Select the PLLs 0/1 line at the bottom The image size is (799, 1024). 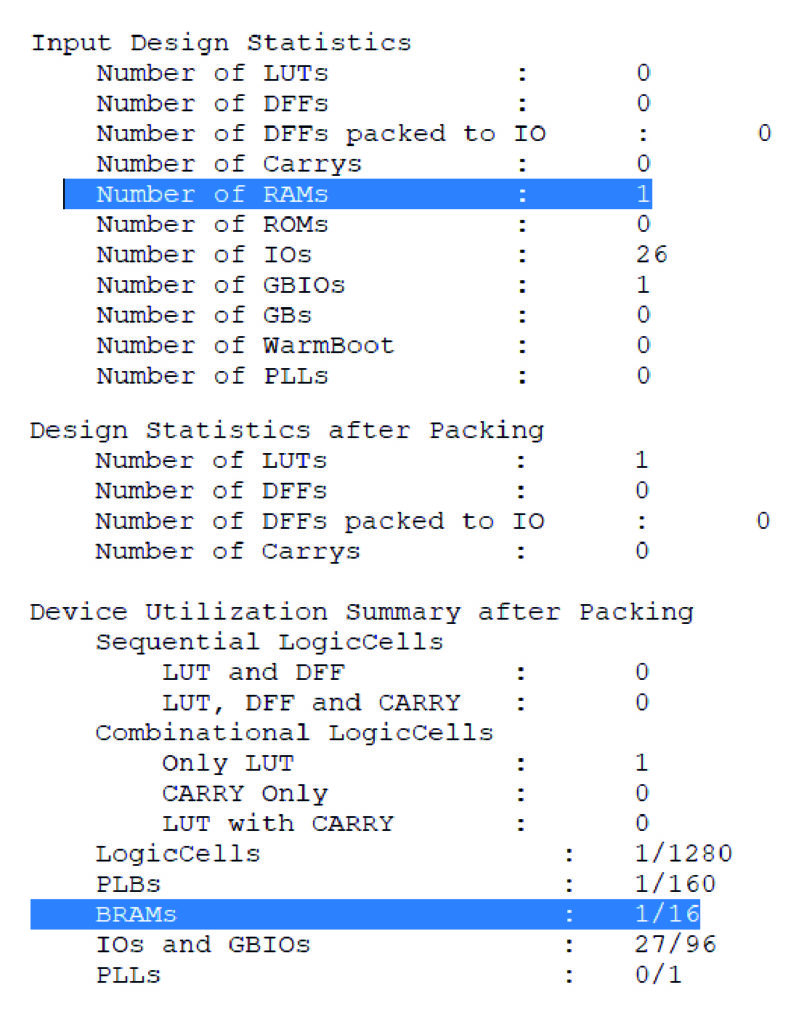[x=389, y=975]
